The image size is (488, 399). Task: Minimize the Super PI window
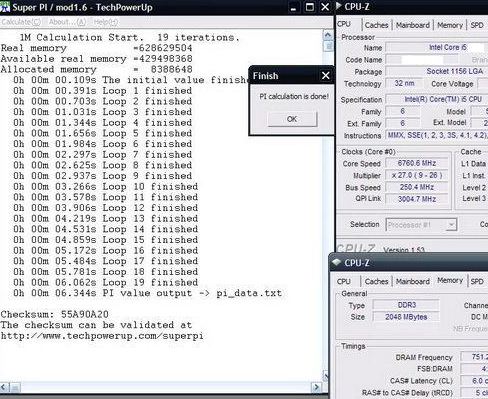point(293,7)
